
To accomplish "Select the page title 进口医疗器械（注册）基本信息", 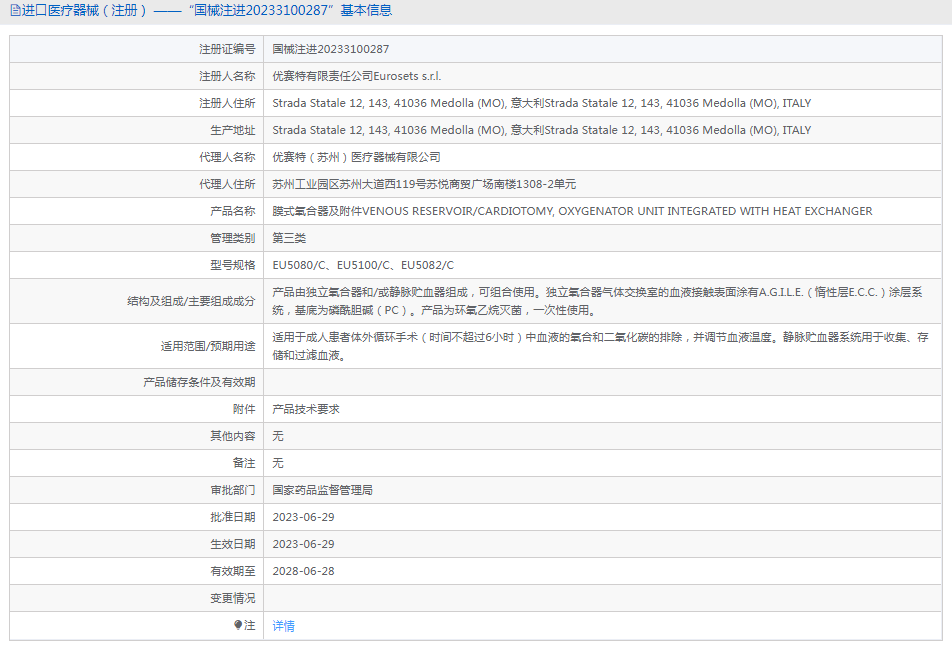I will click(206, 10).
